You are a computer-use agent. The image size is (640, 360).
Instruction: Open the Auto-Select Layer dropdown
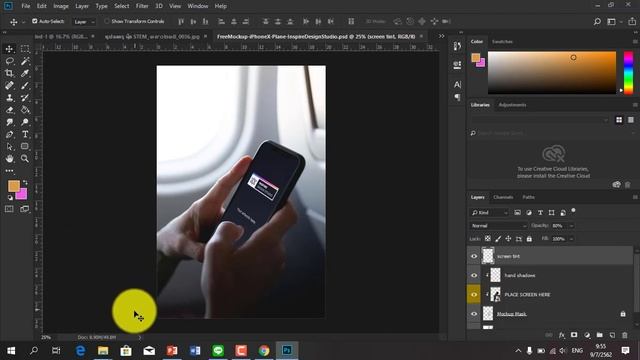[x=84, y=22]
